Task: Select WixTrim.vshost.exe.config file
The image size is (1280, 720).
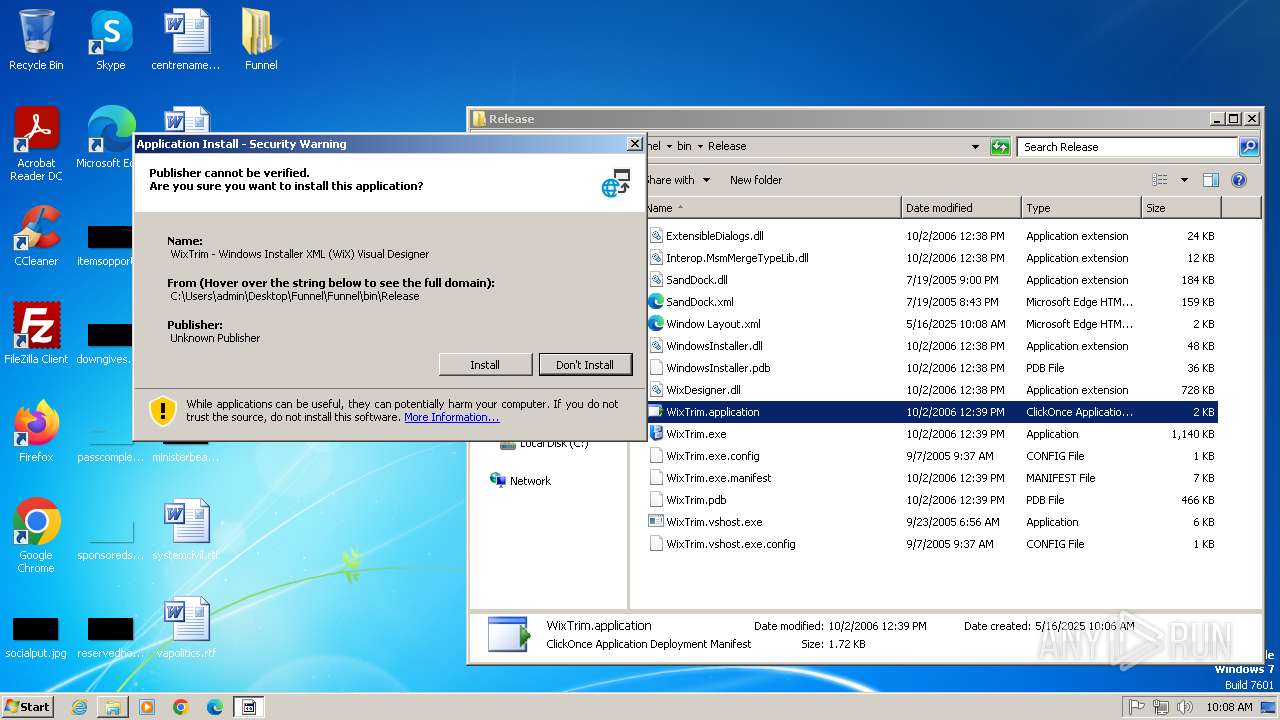Action: (x=730, y=544)
